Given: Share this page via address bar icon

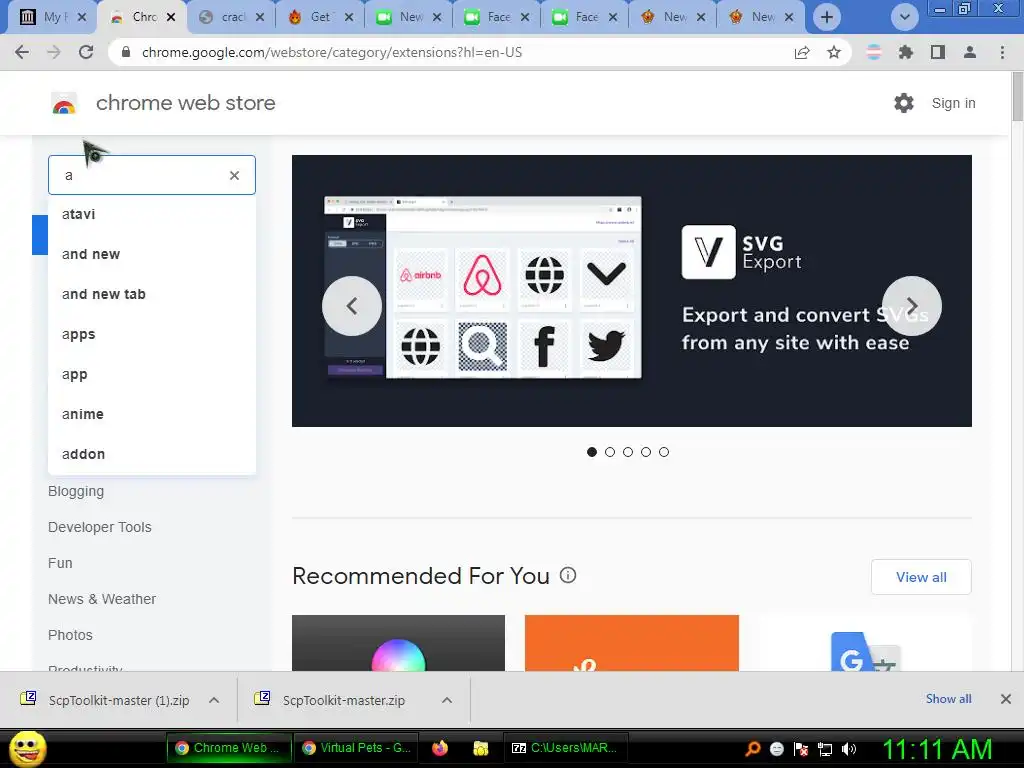Looking at the screenshot, I should [802, 52].
